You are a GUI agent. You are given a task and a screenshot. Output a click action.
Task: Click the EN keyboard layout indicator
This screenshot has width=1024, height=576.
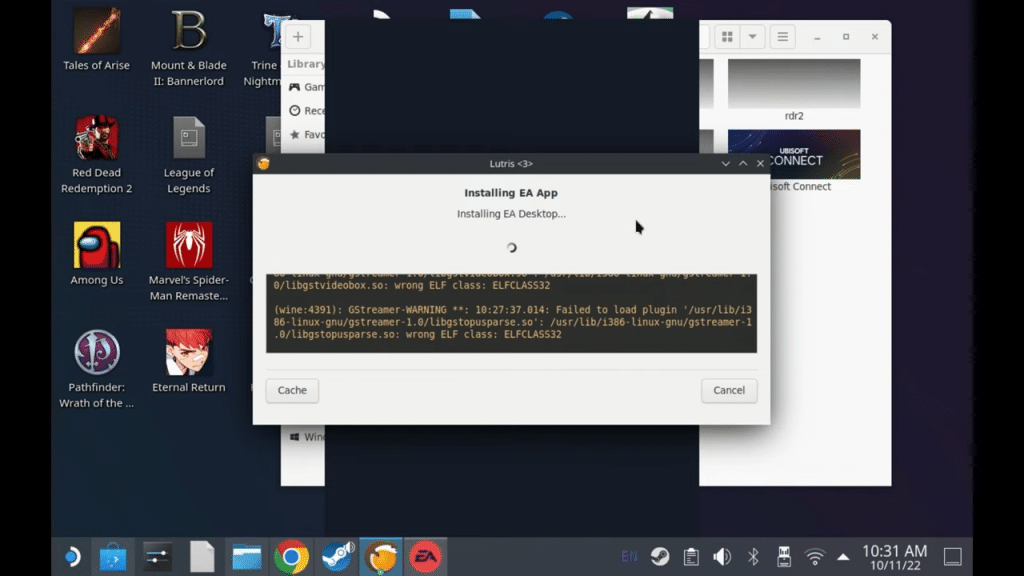pyautogui.click(x=629, y=556)
